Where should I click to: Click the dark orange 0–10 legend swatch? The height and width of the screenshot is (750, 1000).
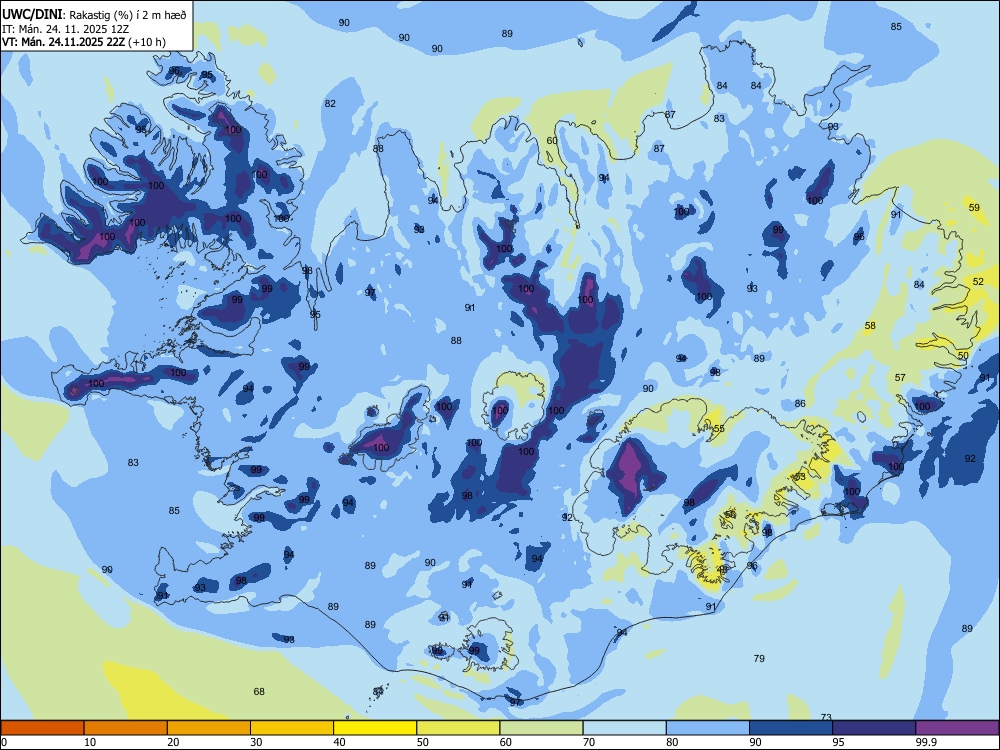(42, 728)
